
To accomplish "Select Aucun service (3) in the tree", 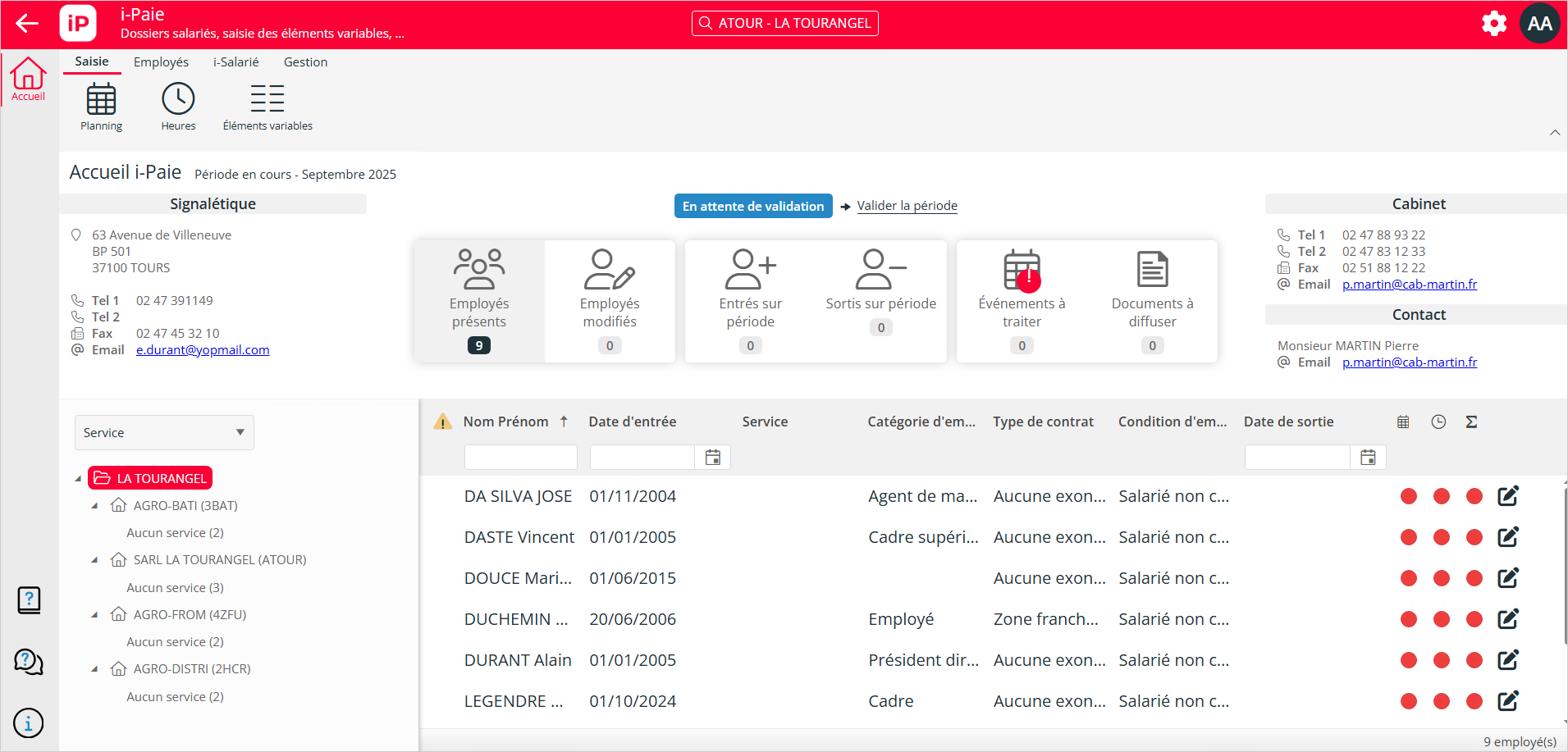I will click(175, 588).
